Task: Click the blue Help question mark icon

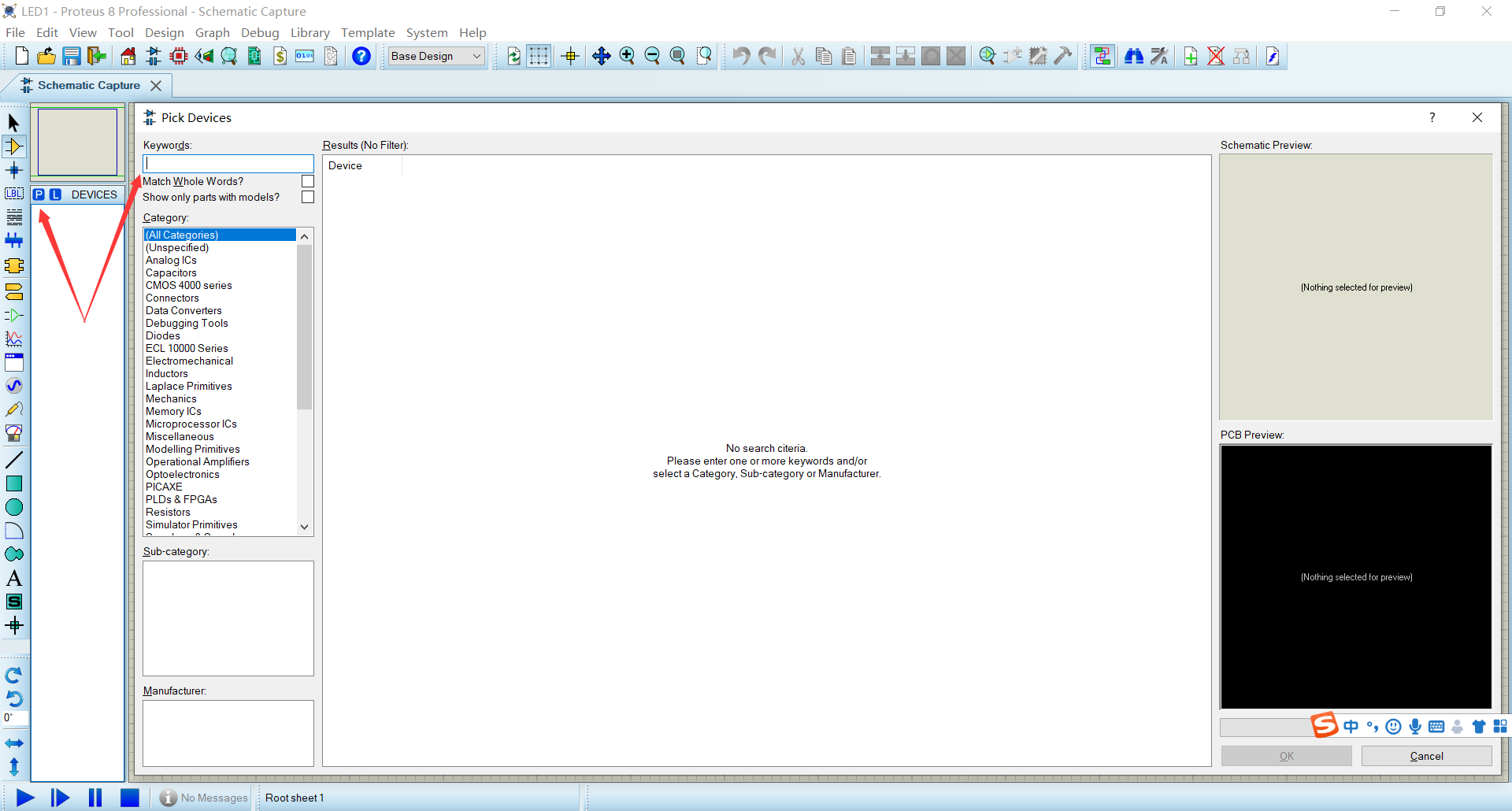Action: (361, 56)
